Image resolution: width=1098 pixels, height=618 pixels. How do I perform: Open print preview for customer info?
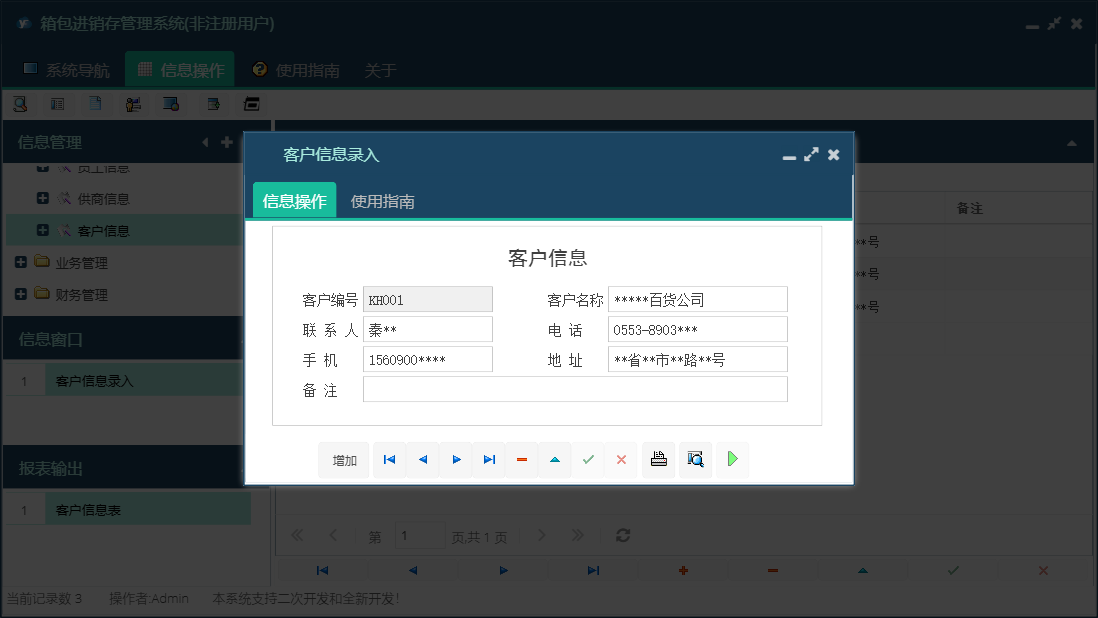pyautogui.click(x=695, y=459)
